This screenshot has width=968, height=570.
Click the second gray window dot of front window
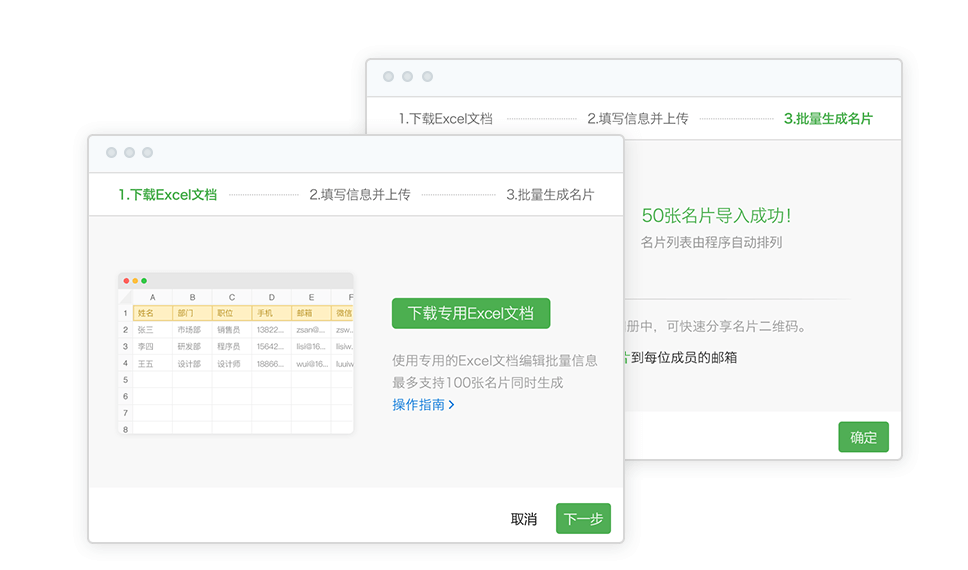click(130, 153)
